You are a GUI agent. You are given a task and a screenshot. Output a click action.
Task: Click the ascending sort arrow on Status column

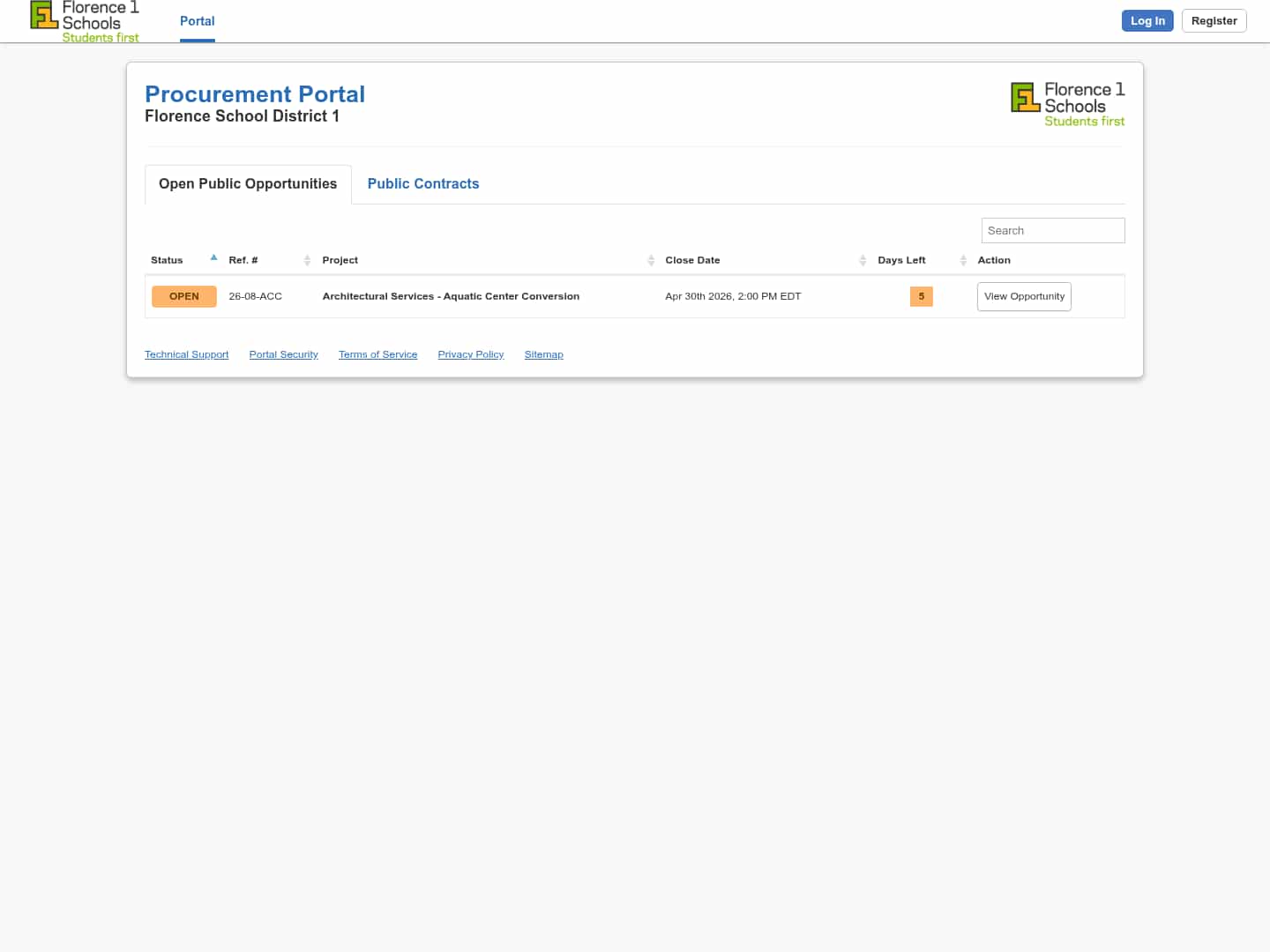[213, 257]
